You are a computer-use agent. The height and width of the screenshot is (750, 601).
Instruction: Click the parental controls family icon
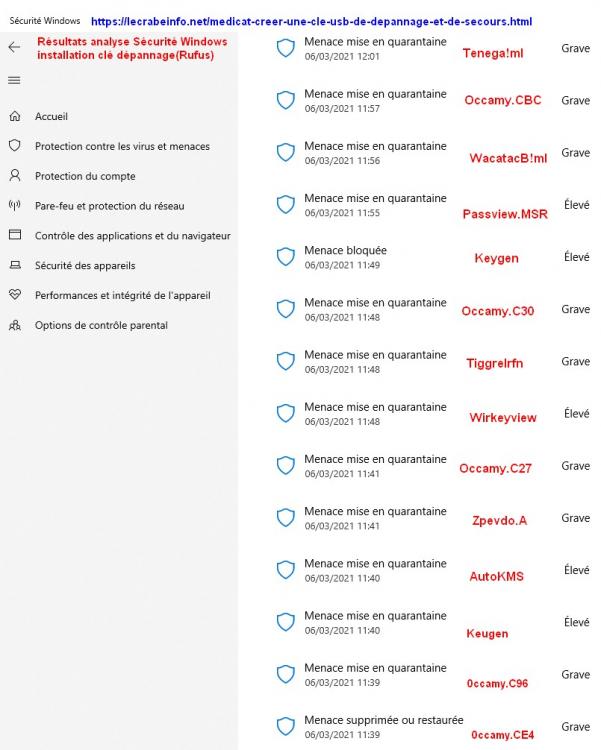[14, 326]
